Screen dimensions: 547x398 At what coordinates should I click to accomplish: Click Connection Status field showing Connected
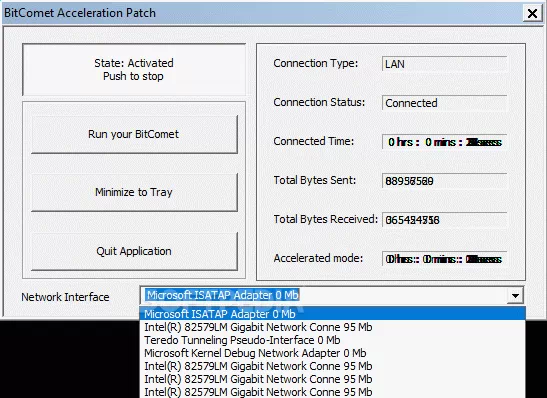click(x=444, y=103)
